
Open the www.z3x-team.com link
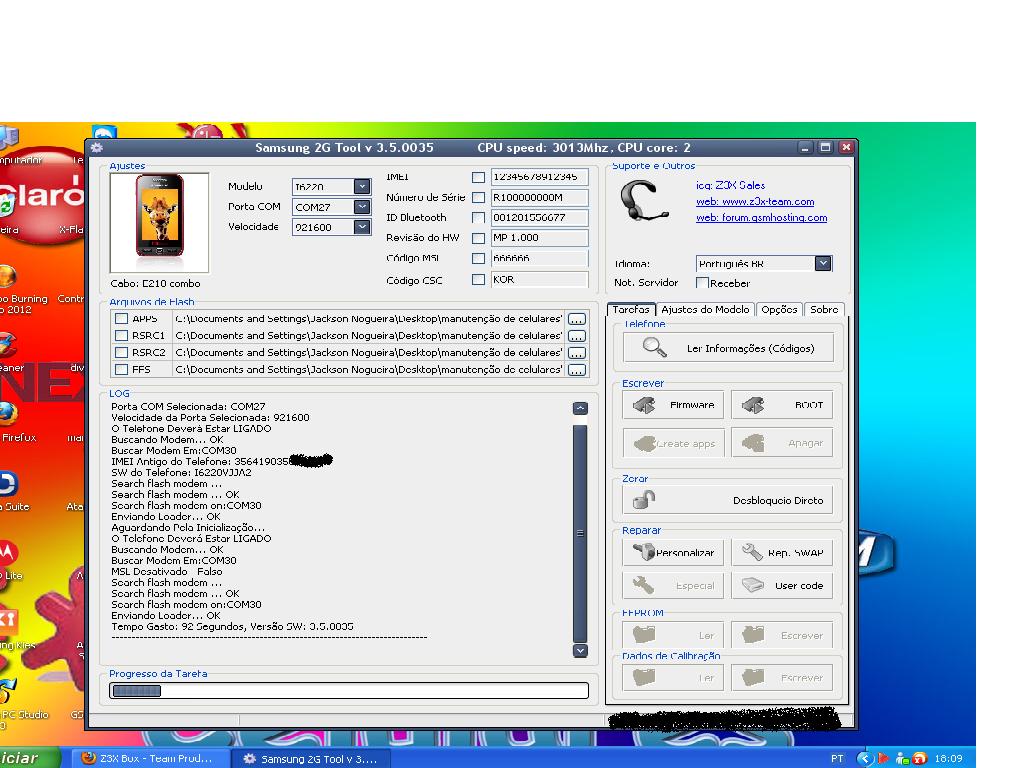click(x=755, y=202)
